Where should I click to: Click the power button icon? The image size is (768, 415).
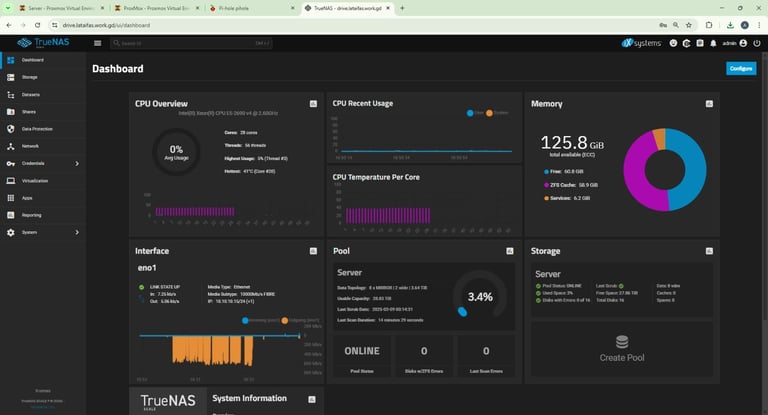[x=757, y=43]
